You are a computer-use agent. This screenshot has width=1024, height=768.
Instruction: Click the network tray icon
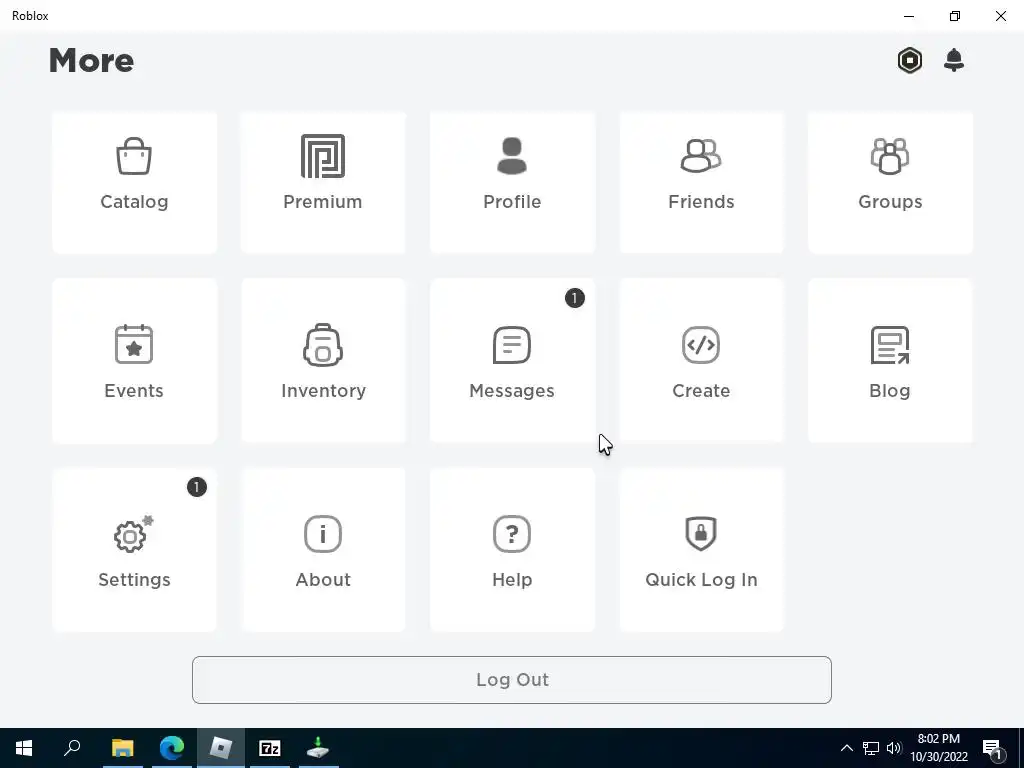coord(871,748)
